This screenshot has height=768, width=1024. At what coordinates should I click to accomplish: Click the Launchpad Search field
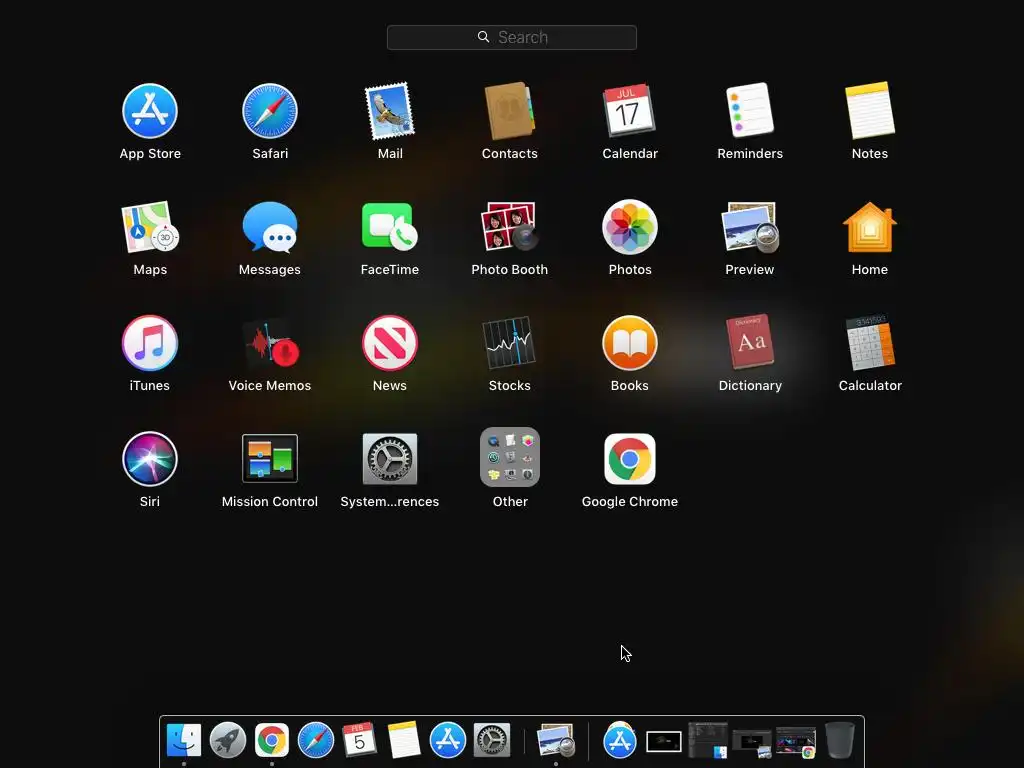tap(511, 37)
